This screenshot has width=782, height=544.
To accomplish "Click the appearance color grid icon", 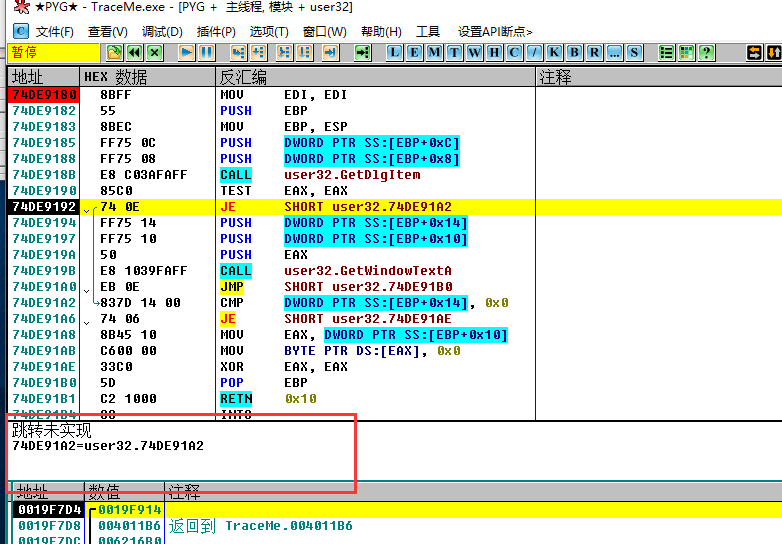I will point(687,52).
